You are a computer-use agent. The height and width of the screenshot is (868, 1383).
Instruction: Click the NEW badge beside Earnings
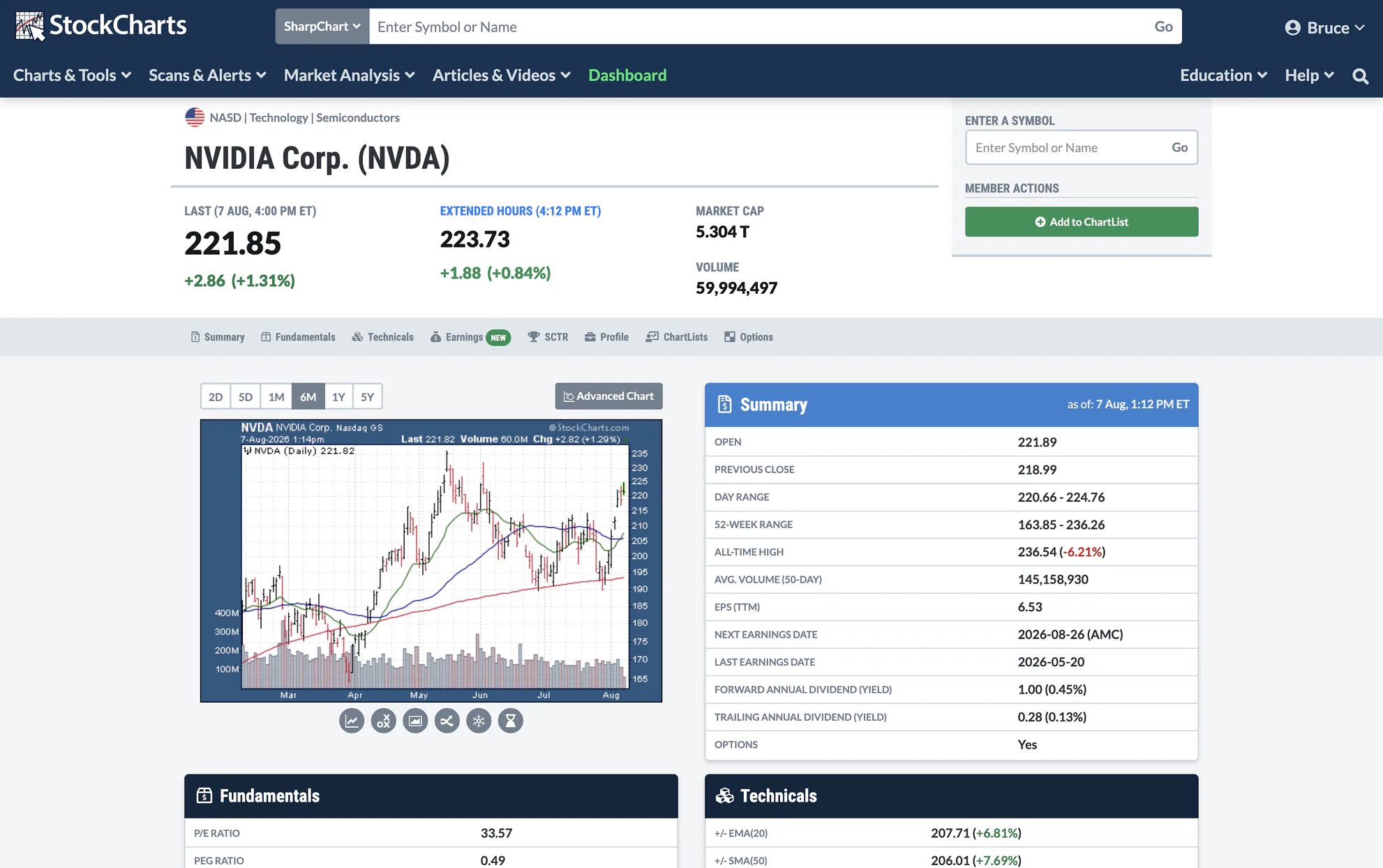click(498, 338)
